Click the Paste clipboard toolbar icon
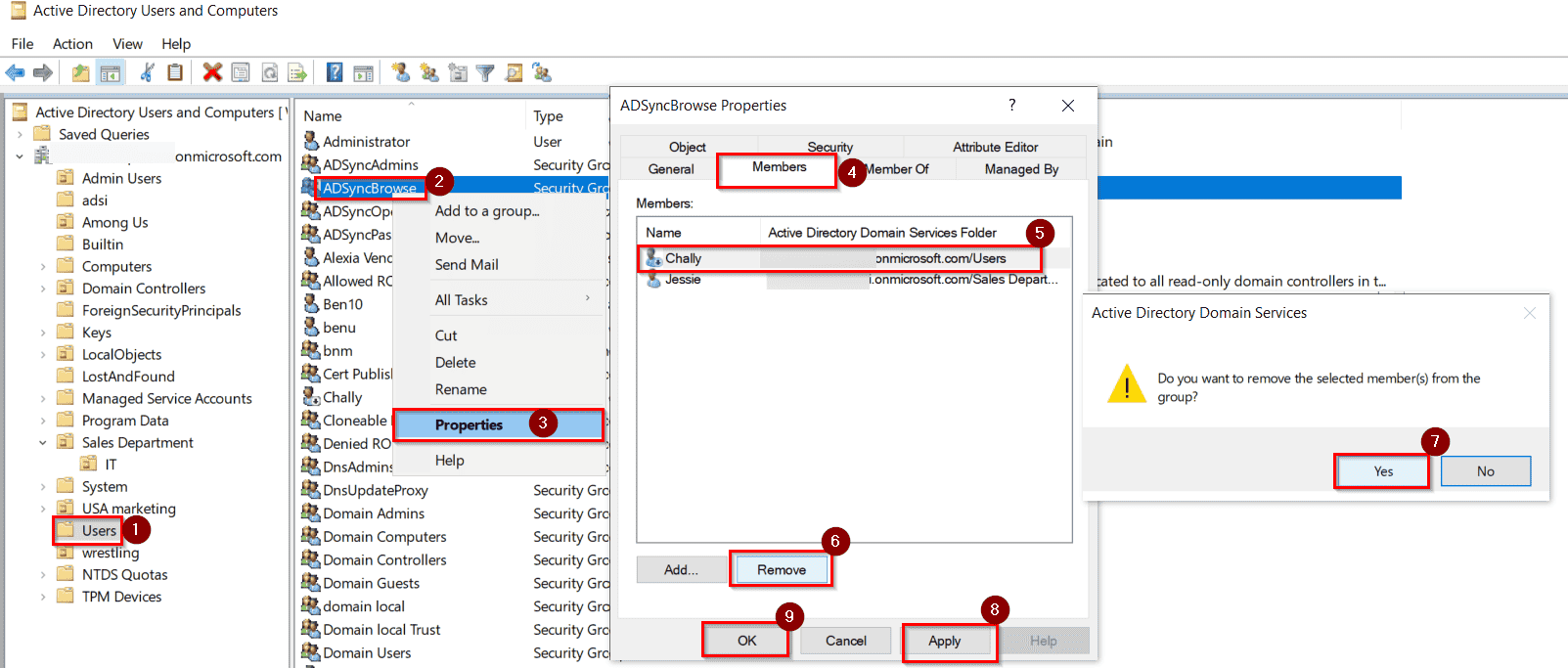Image resolution: width=1568 pixels, height=668 pixels. click(x=175, y=72)
